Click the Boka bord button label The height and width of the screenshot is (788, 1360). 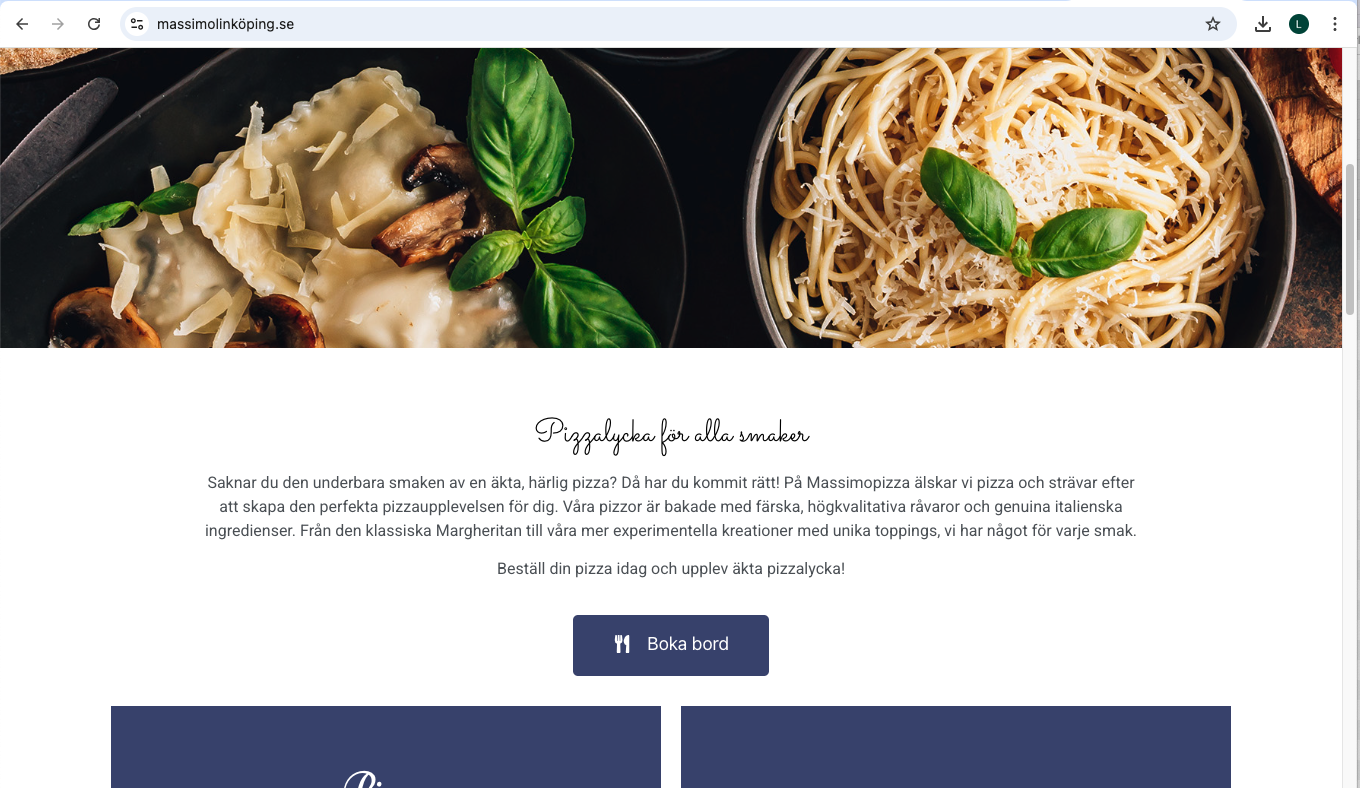point(688,644)
